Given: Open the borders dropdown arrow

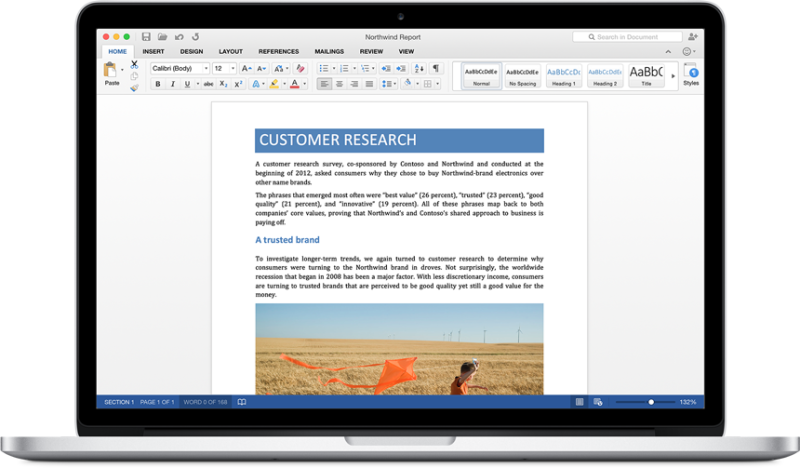Looking at the screenshot, I should (x=437, y=84).
